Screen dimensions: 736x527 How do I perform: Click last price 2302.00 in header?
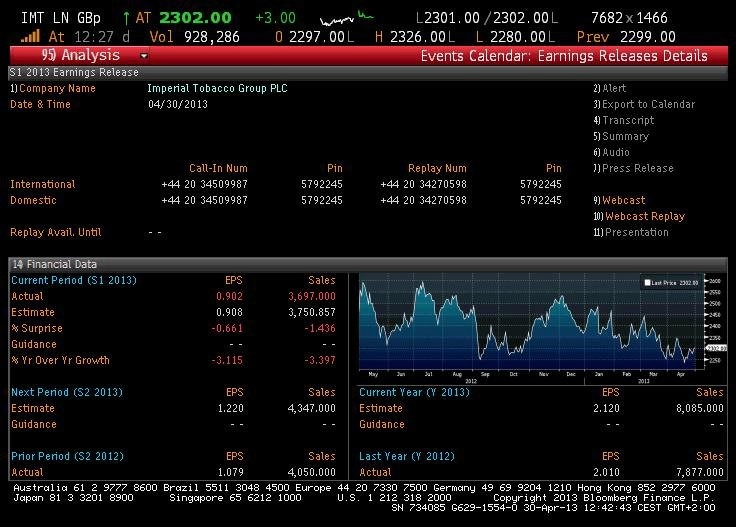(195, 18)
